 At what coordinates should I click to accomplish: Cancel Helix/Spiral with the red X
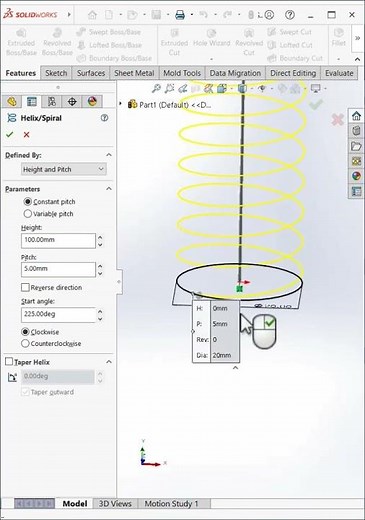click(27, 135)
